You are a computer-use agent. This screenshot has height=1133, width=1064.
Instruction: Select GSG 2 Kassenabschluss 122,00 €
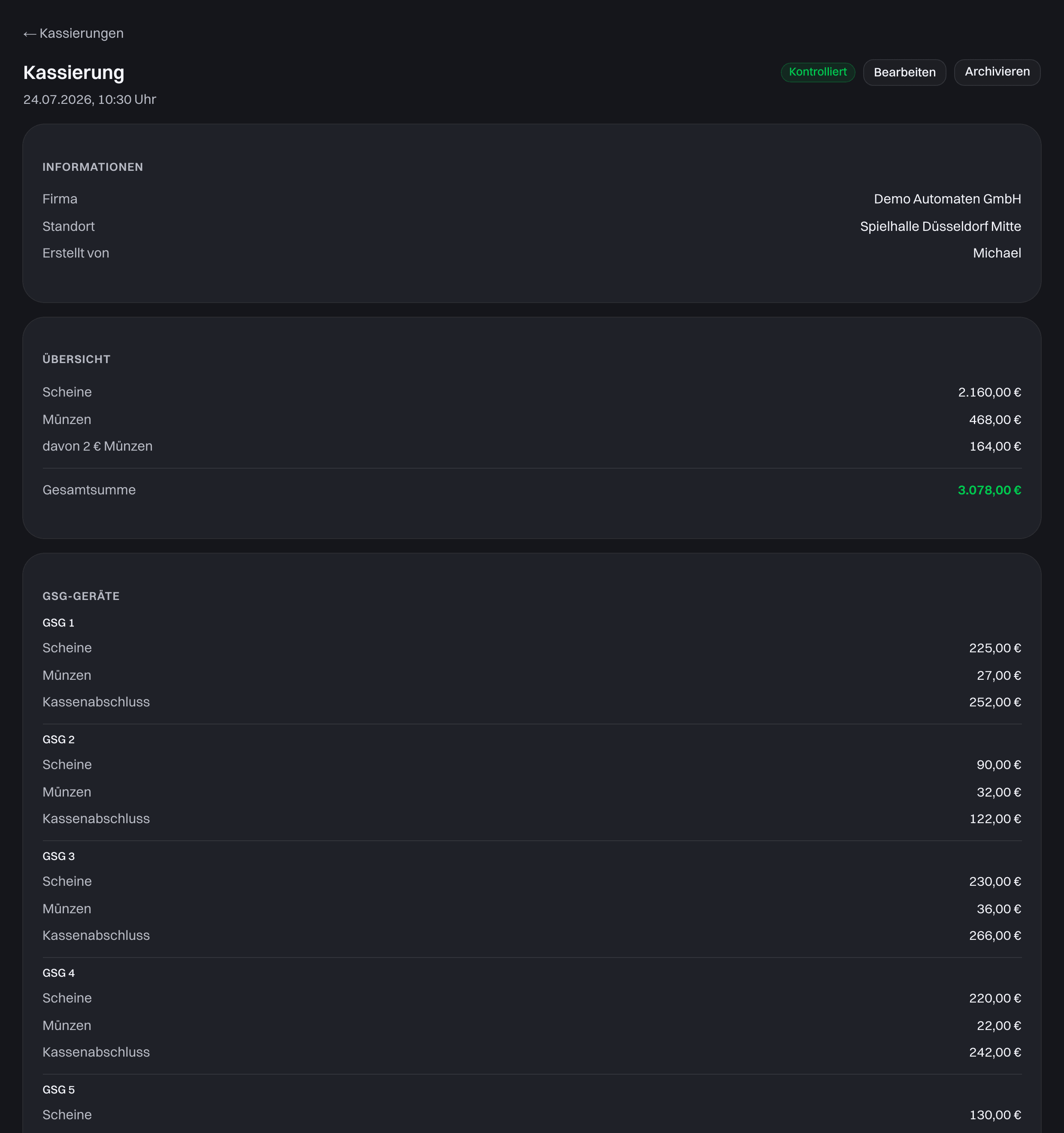[995, 819]
